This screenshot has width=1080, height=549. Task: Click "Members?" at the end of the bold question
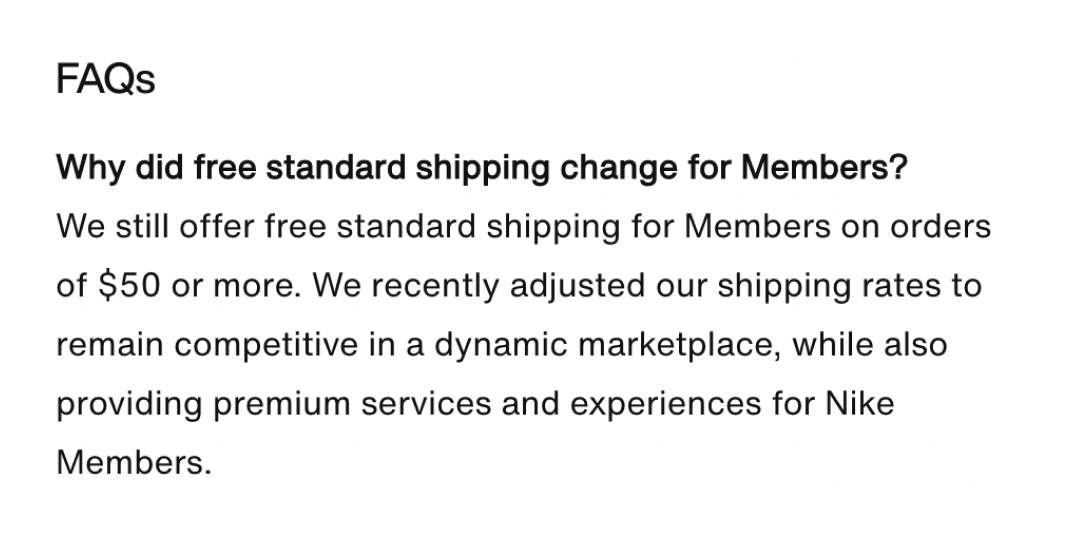pos(824,167)
